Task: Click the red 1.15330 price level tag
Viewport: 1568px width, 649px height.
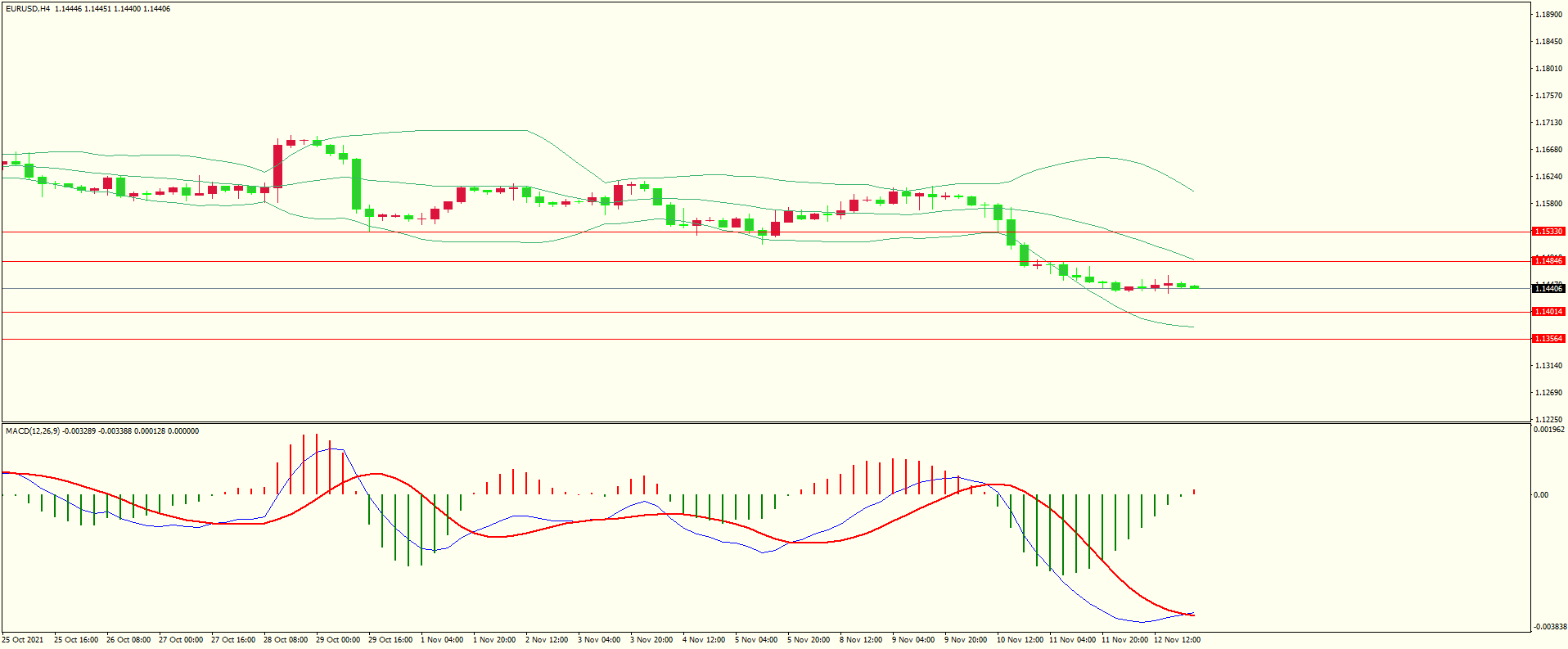Action: click(1548, 232)
